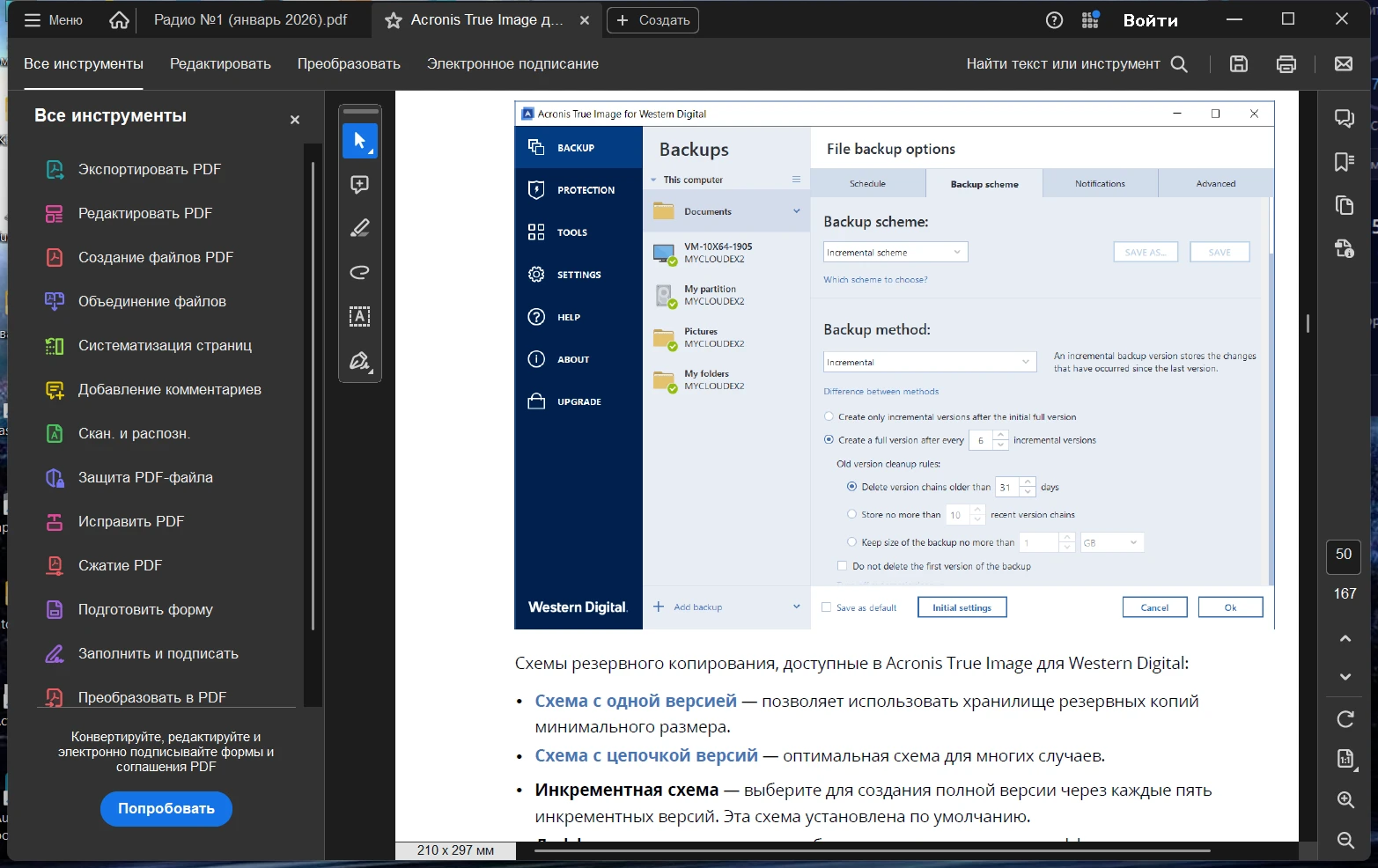Go to previous page with up chevron
This screenshot has height=868, width=1378.
coord(1345,638)
